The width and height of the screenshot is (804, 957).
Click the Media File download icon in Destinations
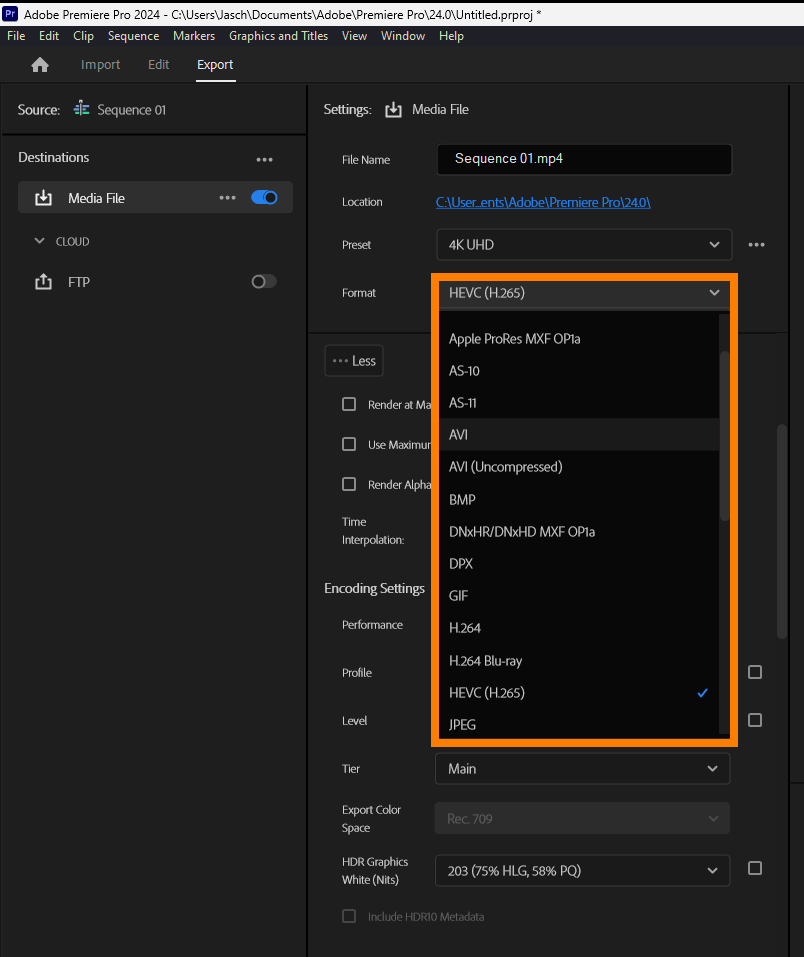43,198
